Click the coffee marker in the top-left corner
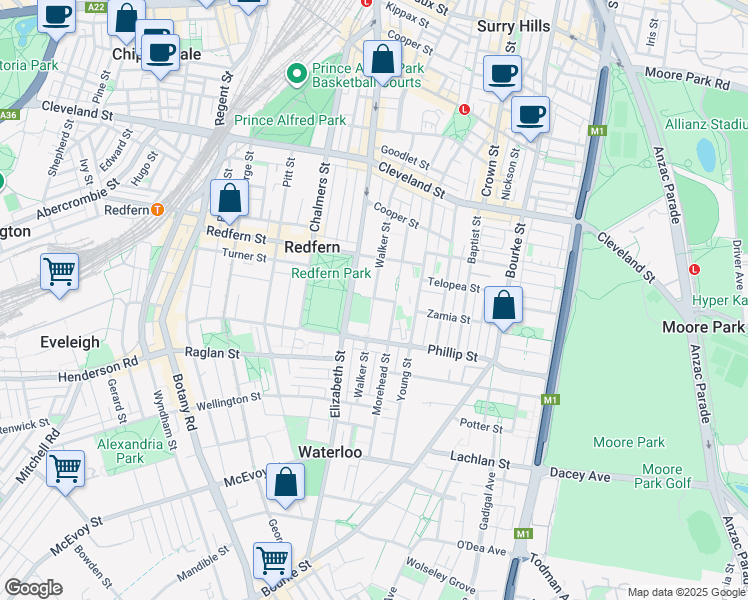 [57, 15]
